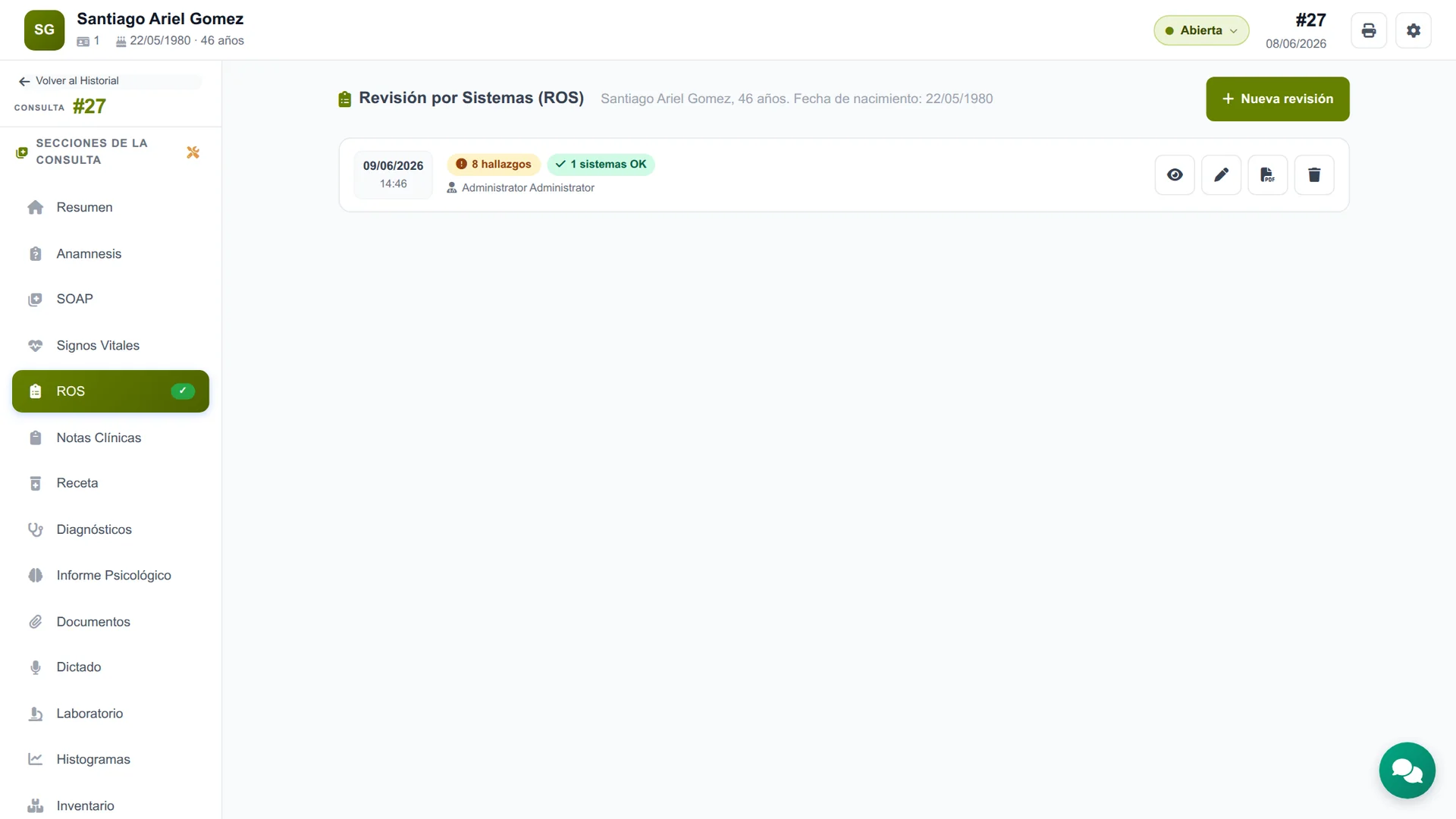The height and width of the screenshot is (819, 1456).
Task: Edit the revision with pencil icon
Action: click(x=1221, y=175)
